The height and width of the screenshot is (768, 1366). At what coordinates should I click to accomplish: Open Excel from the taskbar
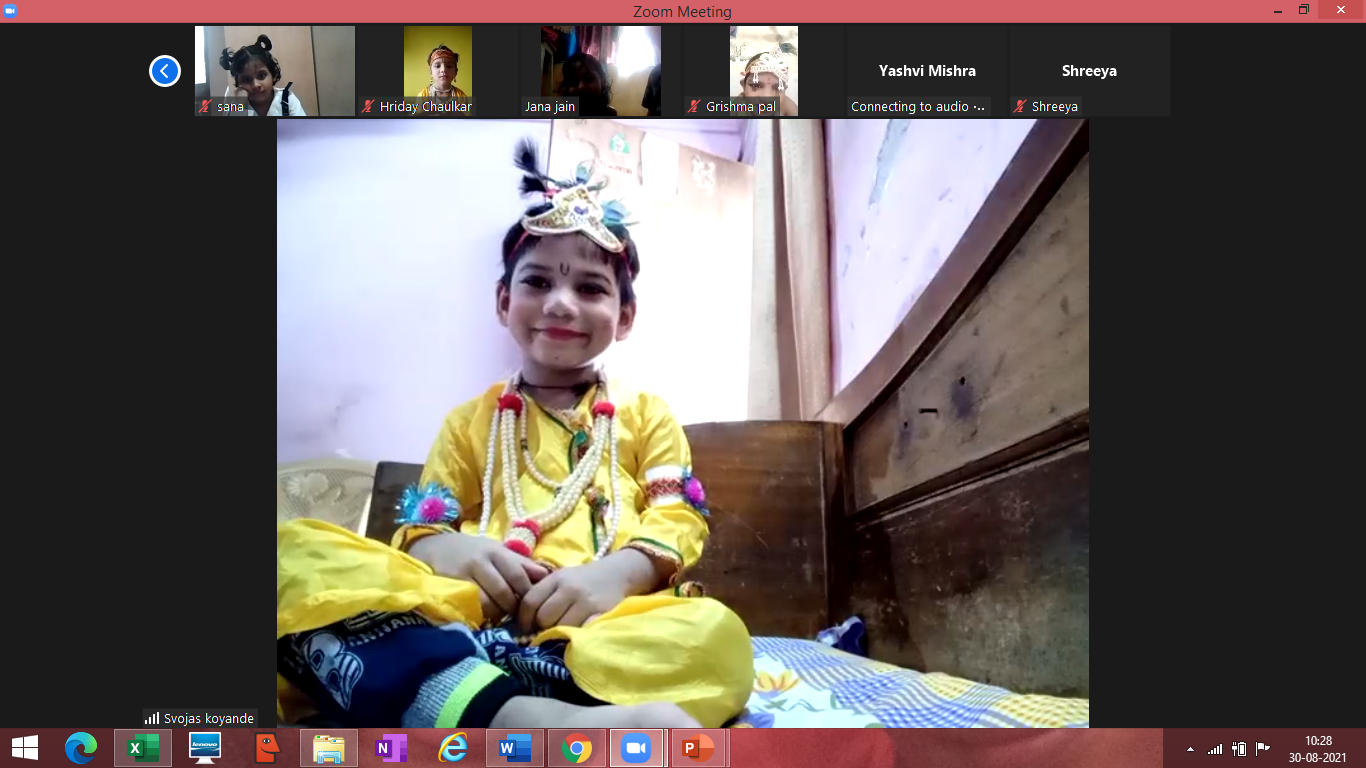[143, 748]
